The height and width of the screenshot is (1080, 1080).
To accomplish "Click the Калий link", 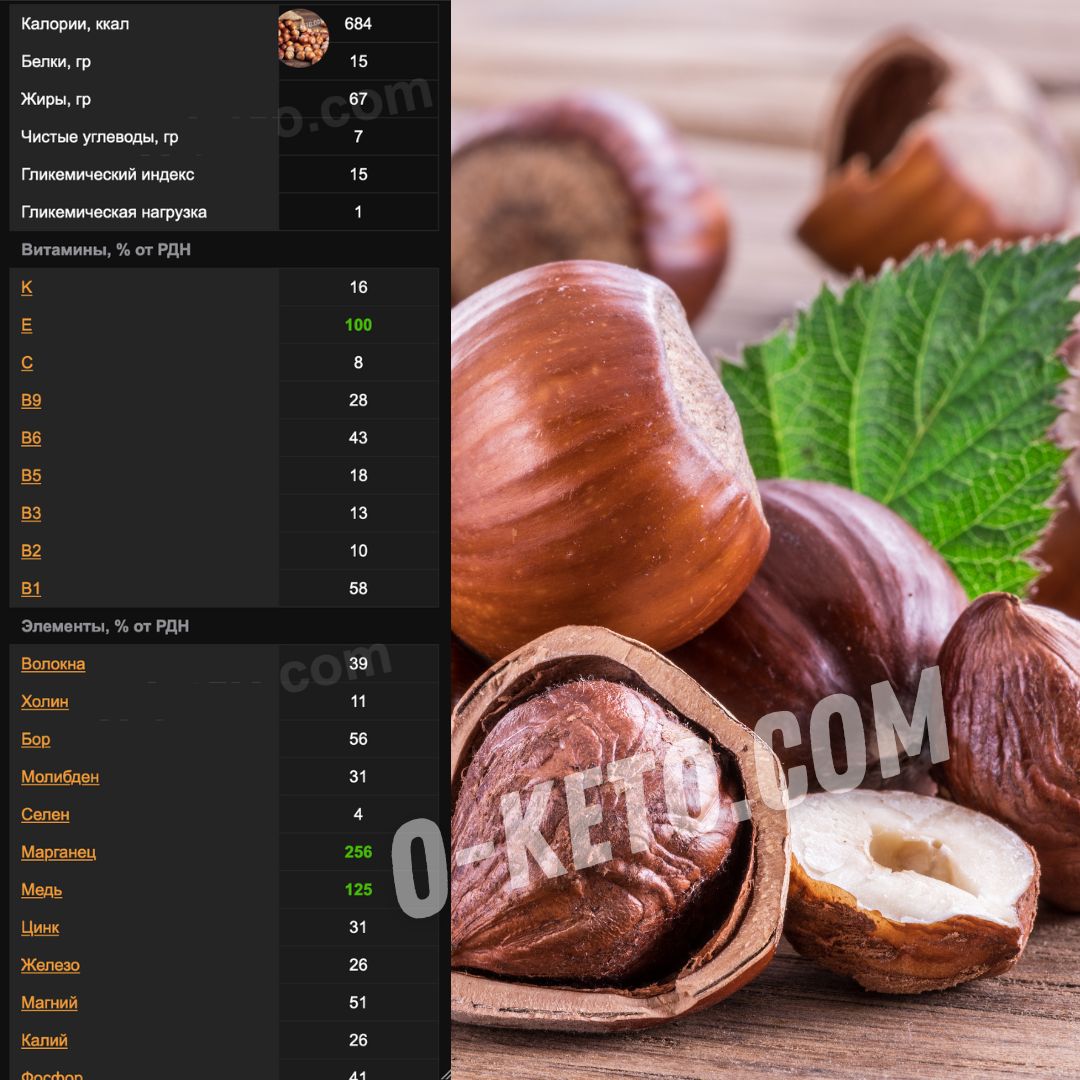I will pos(43,1040).
